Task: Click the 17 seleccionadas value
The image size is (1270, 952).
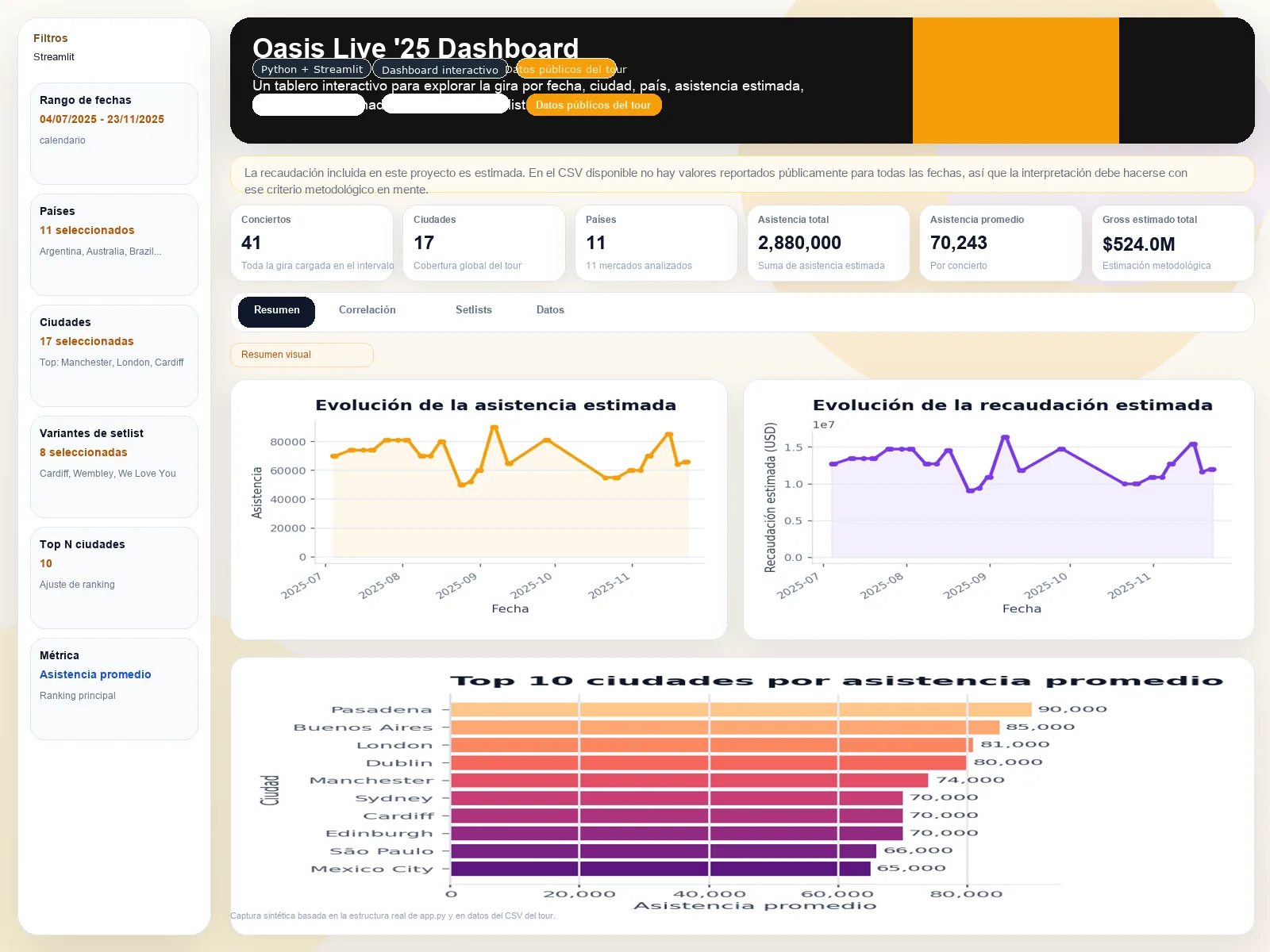Action: 87,341
